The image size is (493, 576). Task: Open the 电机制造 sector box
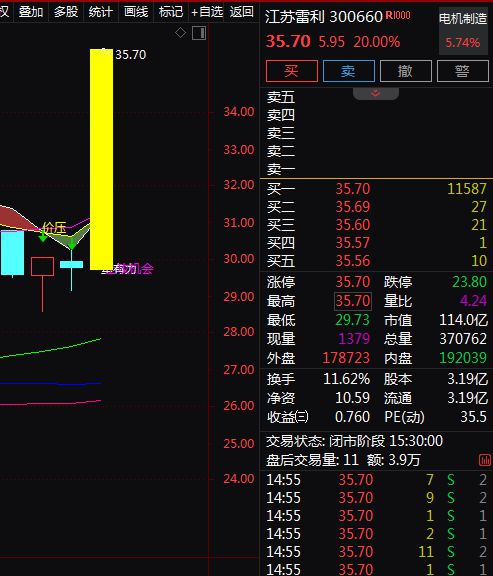click(x=463, y=31)
